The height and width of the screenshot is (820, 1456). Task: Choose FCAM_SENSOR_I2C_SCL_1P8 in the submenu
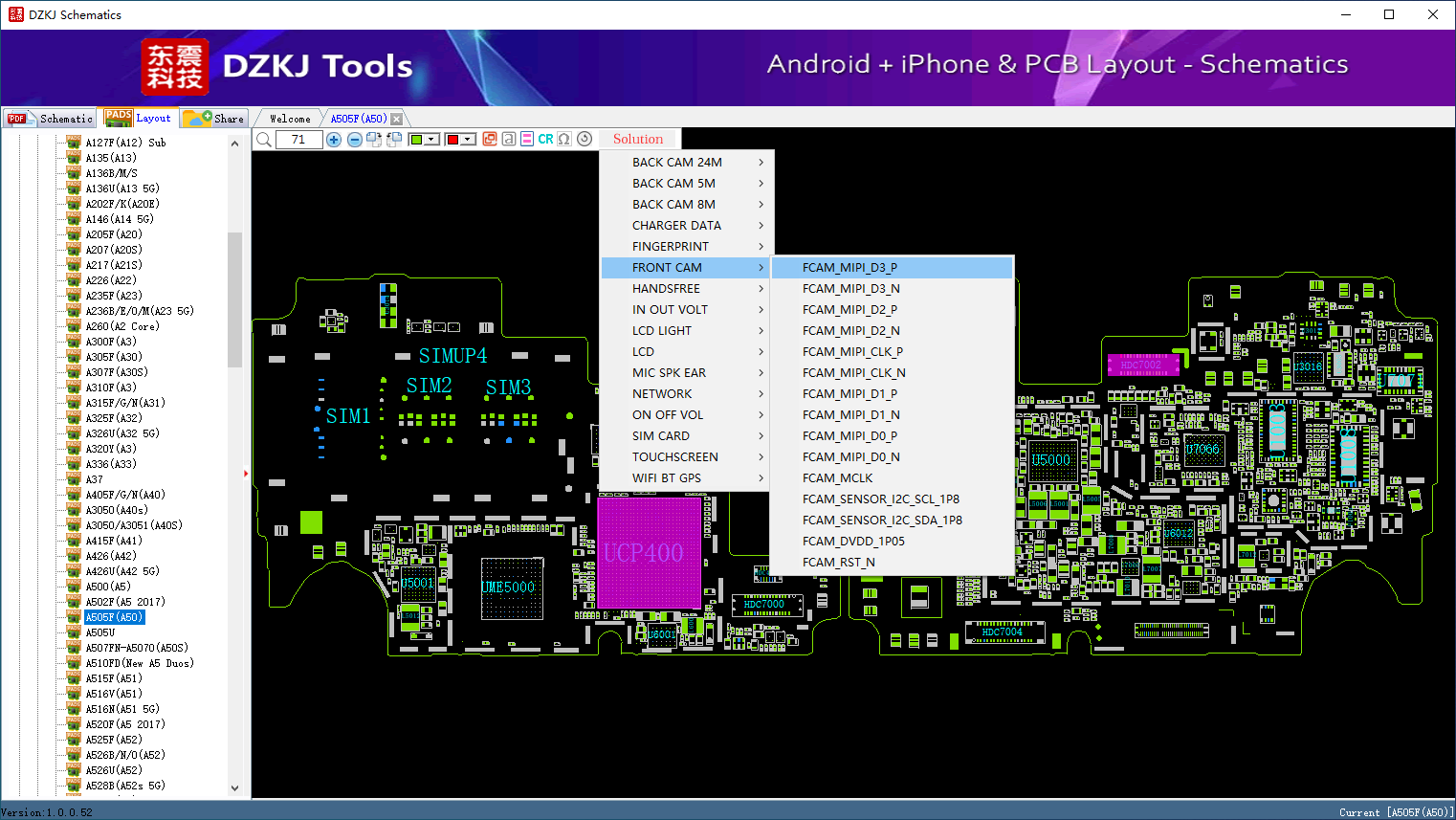click(x=892, y=499)
